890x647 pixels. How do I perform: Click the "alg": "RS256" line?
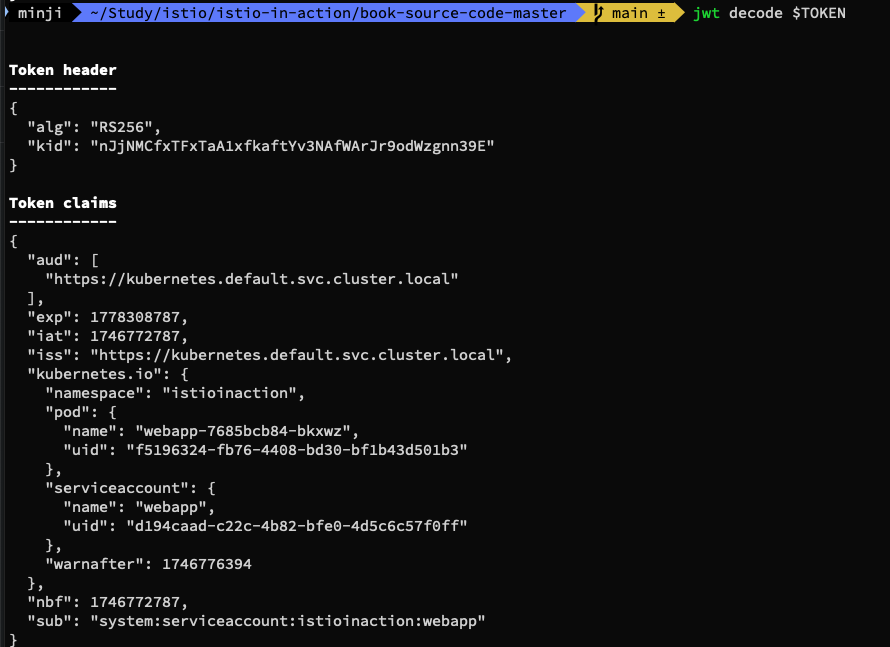94,127
